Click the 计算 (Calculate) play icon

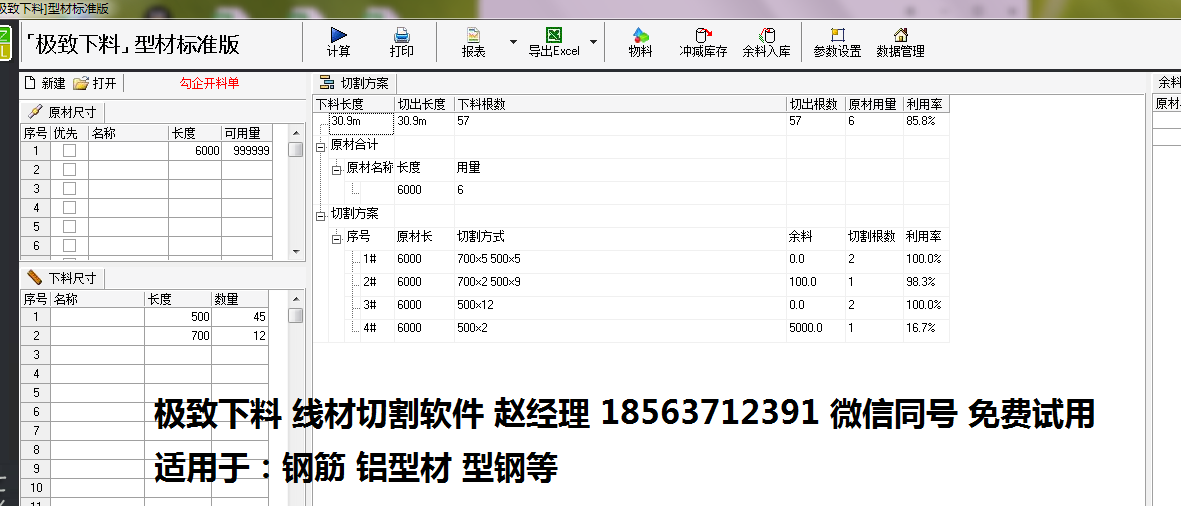(x=338, y=36)
